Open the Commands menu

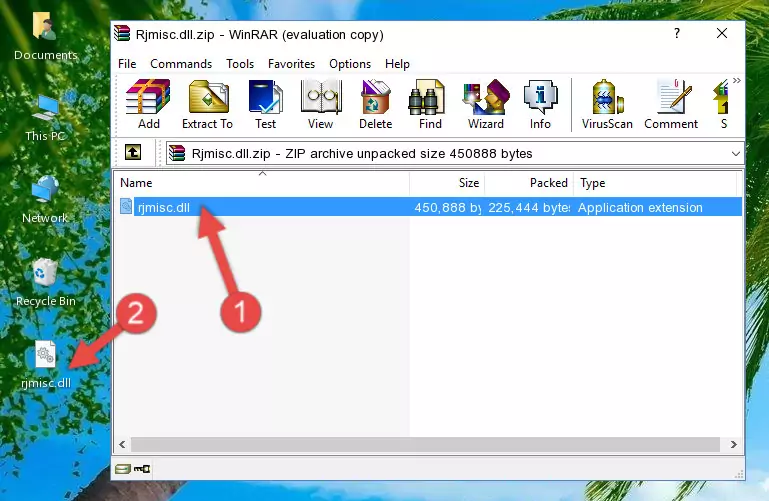(181, 64)
